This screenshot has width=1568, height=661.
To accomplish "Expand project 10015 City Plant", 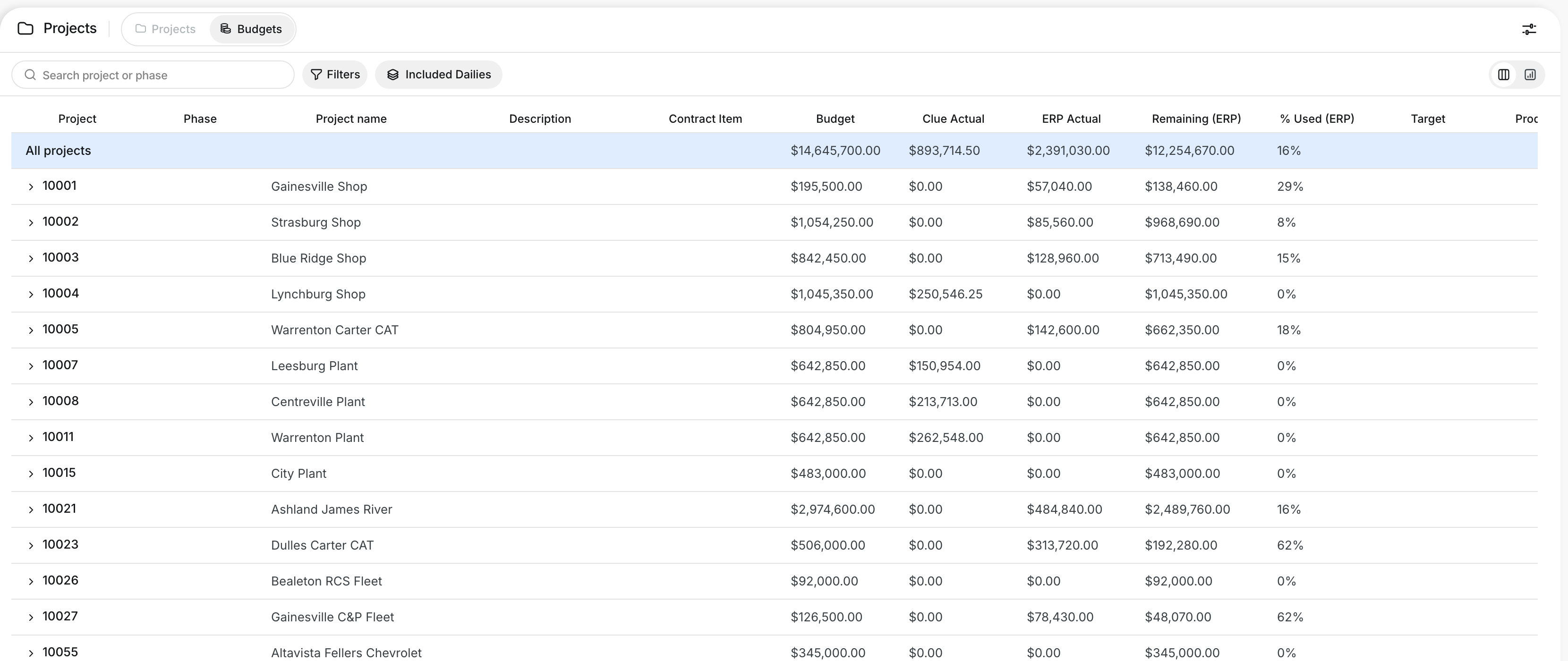I will [31, 474].
